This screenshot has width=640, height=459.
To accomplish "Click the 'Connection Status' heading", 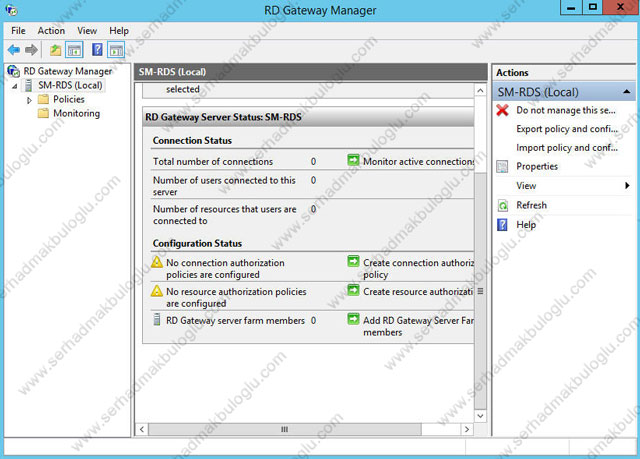I will [192, 140].
